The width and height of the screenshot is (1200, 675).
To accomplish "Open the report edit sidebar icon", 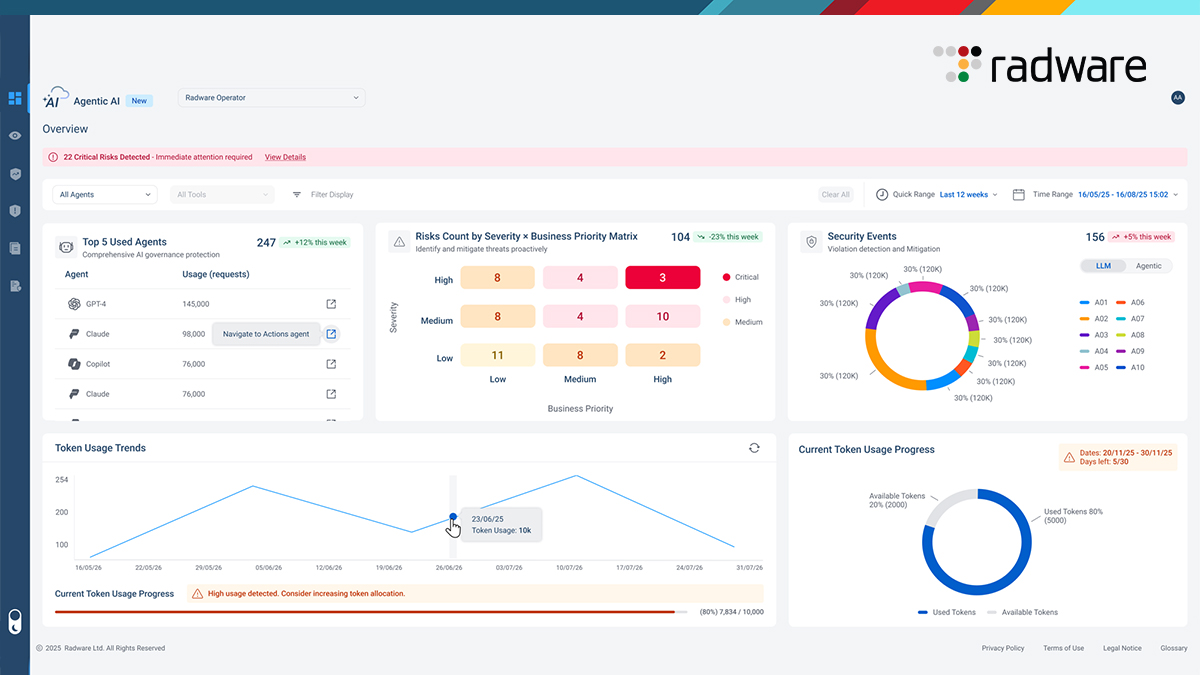I will [x=15, y=286].
